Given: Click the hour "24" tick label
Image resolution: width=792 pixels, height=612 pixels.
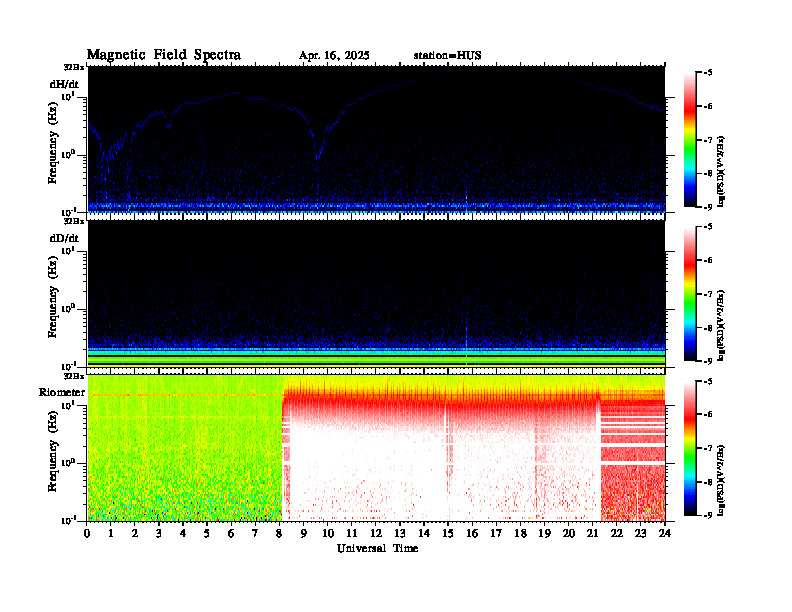Looking at the screenshot, I should pyautogui.click(x=665, y=534).
